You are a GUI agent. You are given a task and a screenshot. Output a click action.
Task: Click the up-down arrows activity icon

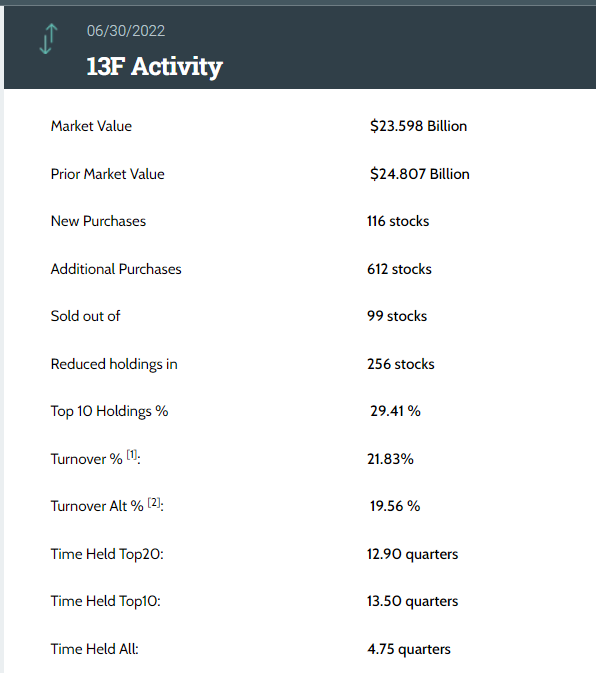point(48,39)
